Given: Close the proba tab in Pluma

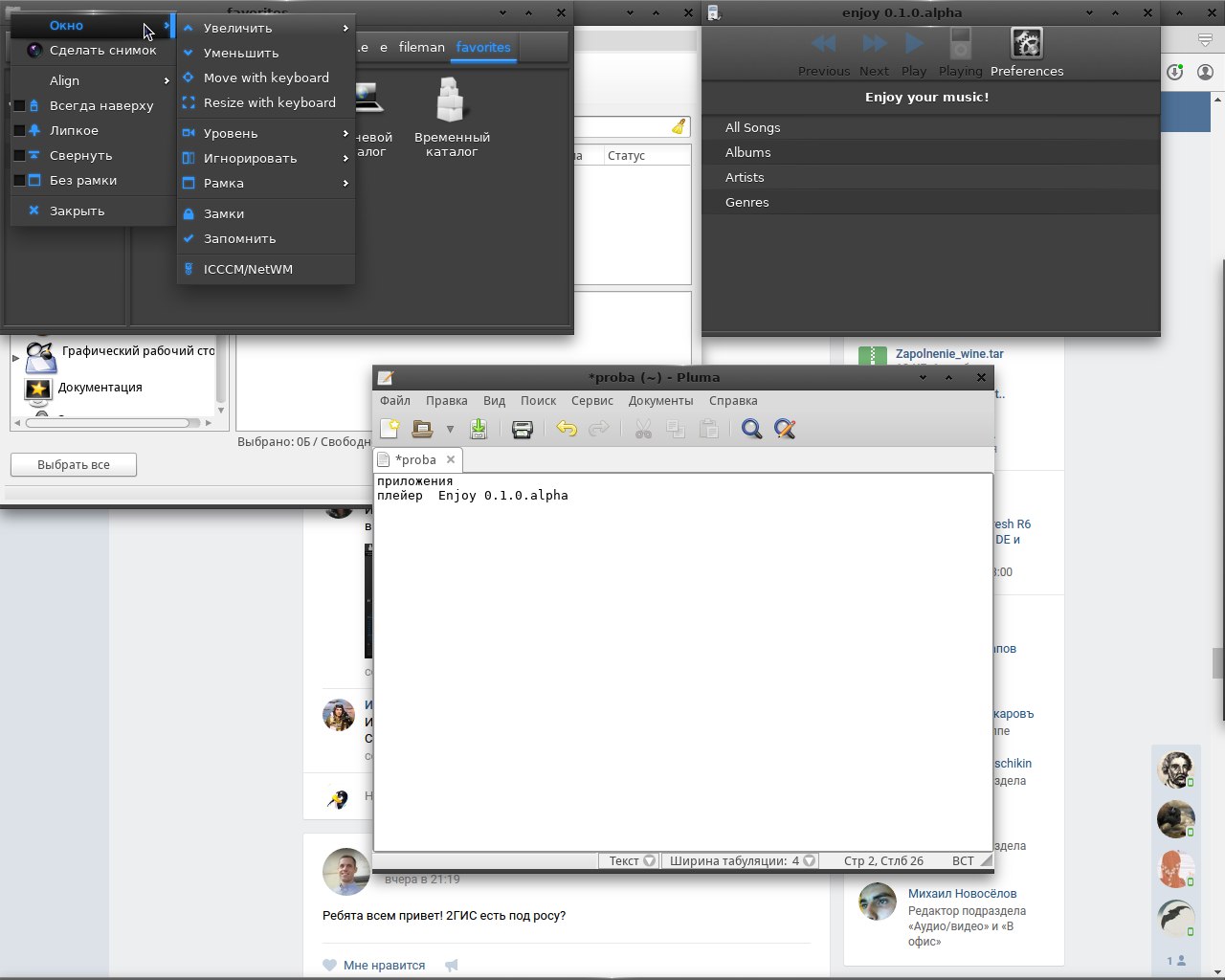Looking at the screenshot, I should pyautogui.click(x=451, y=459).
